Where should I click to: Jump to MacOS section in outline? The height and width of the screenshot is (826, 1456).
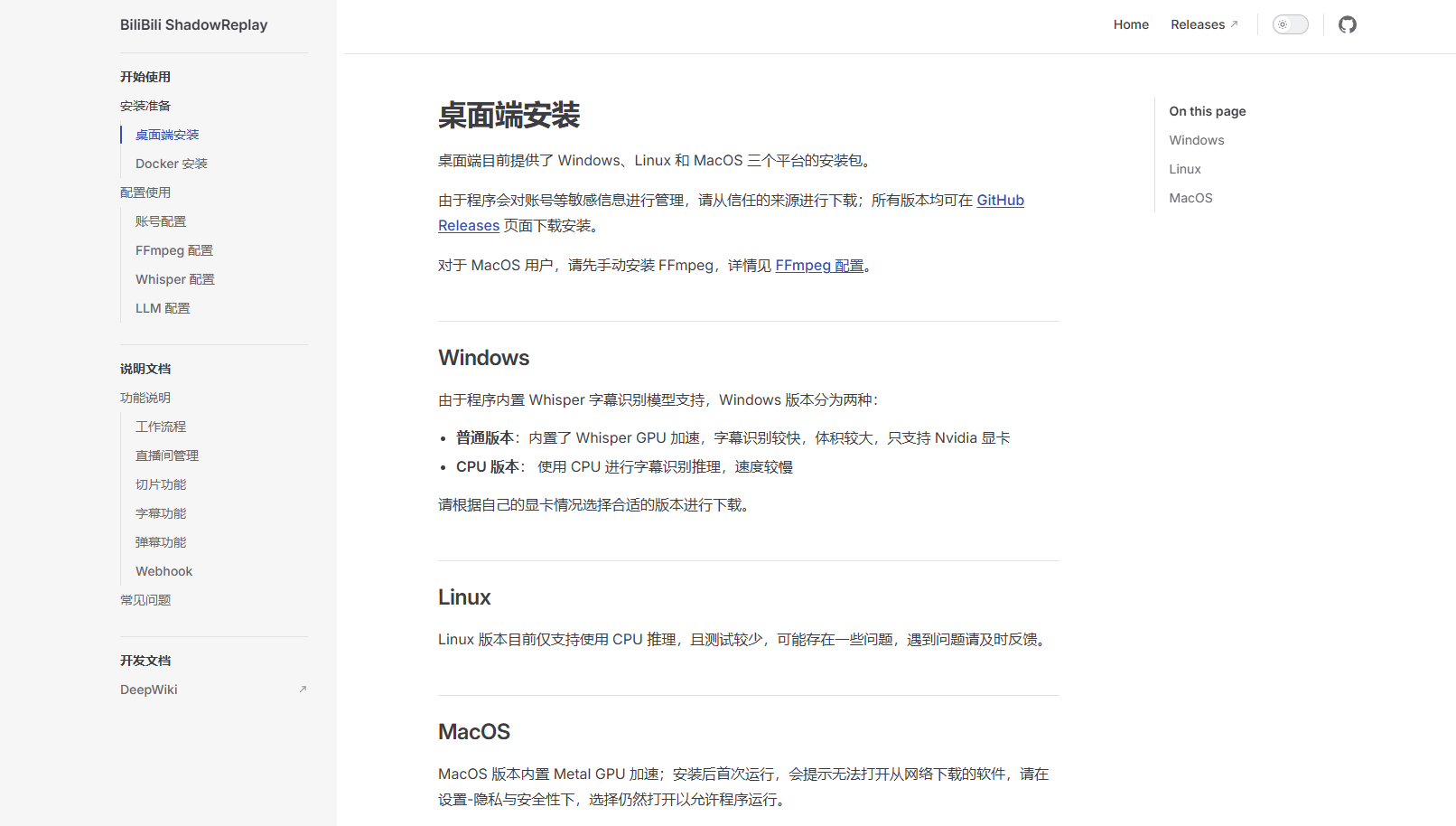pos(1190,198)
